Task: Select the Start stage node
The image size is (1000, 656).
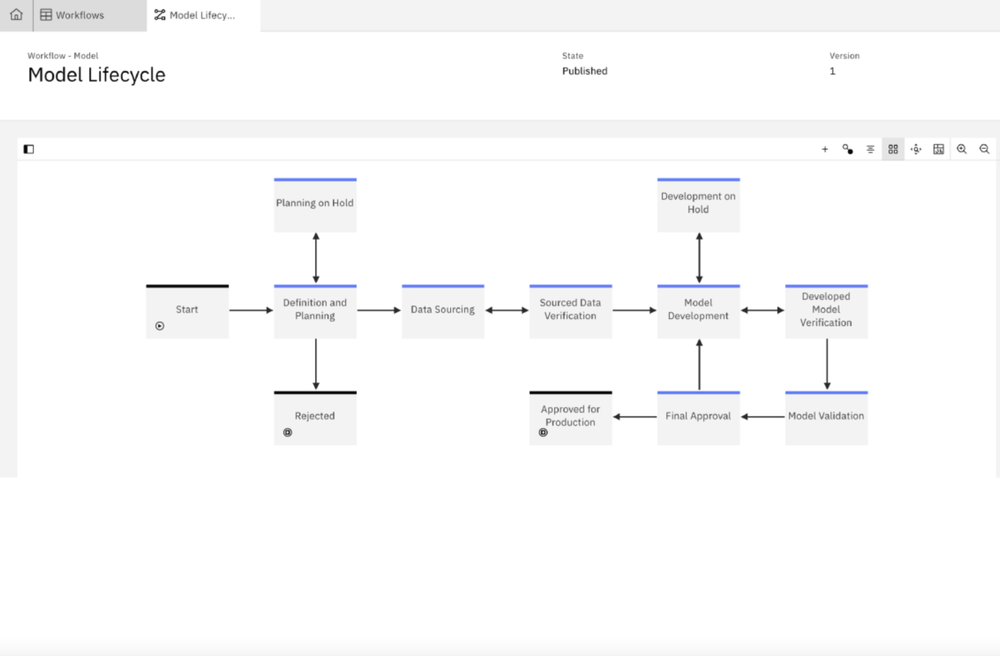Action: tap(187, 311)
